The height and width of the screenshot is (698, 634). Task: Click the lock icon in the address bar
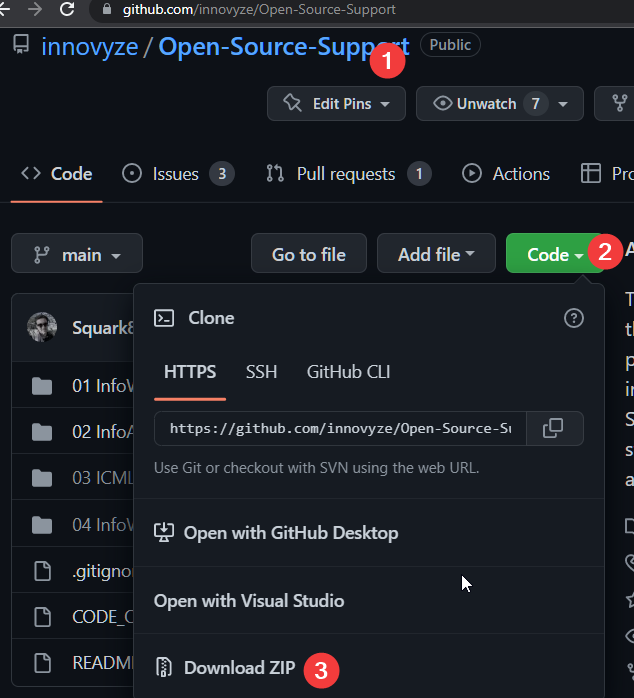coord(107,9)
